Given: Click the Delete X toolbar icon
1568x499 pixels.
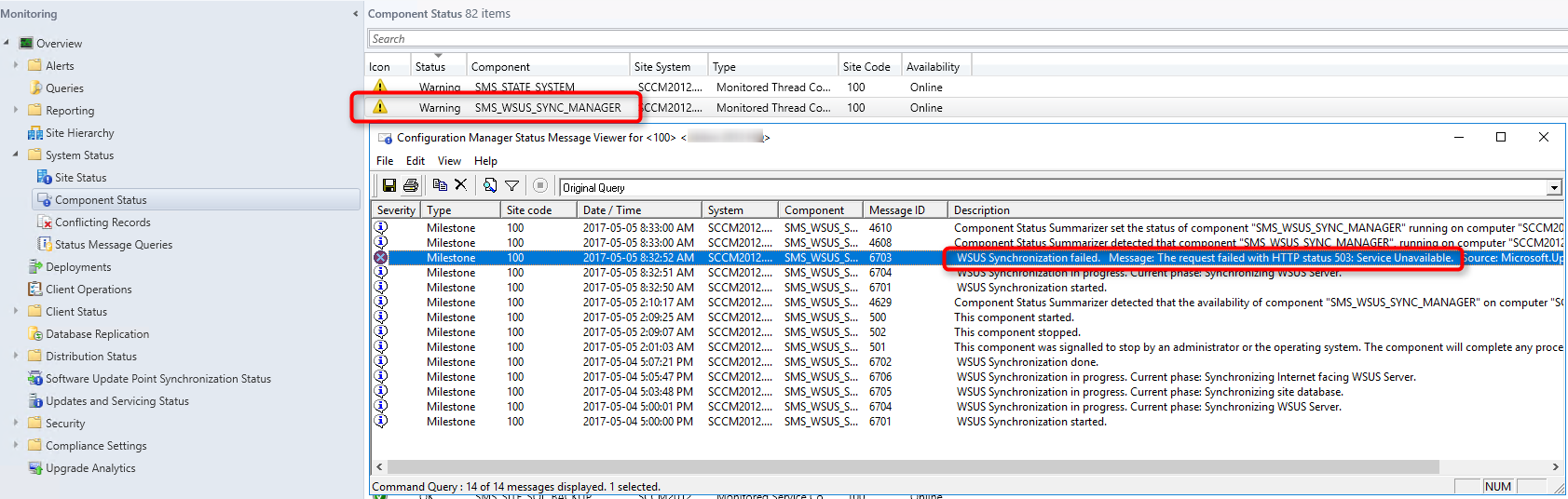Looking at the screenshot, I should tap(460, 185).
